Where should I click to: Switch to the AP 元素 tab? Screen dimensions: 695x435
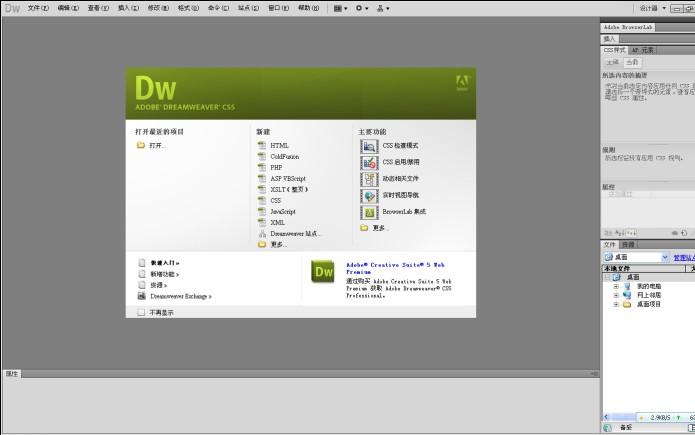643,50
